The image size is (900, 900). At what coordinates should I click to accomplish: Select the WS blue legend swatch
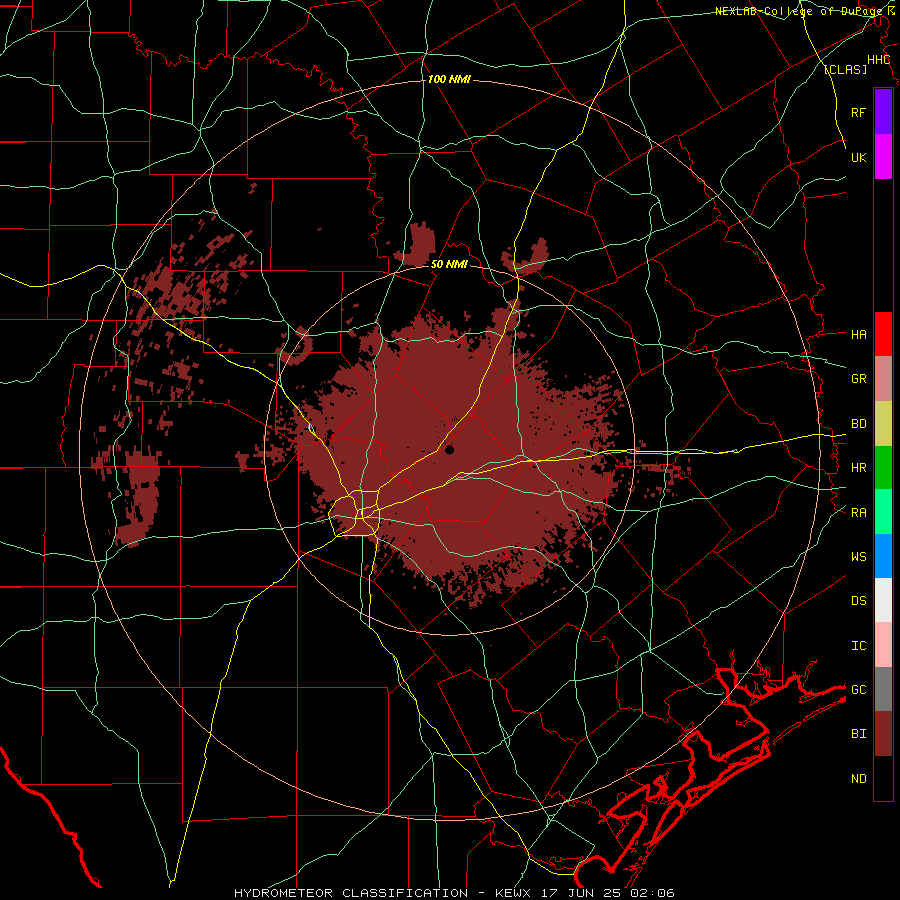click(883, 556)
